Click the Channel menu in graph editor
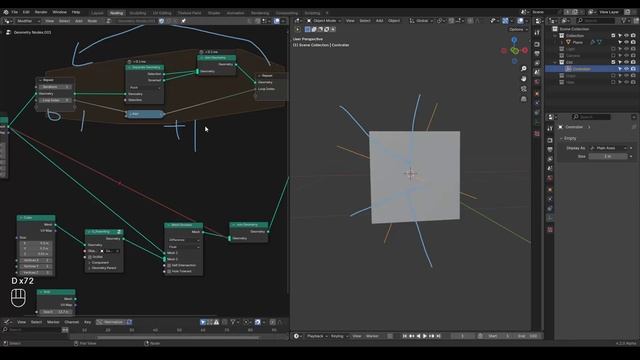 pyautogui.click(x=71, y=322)
